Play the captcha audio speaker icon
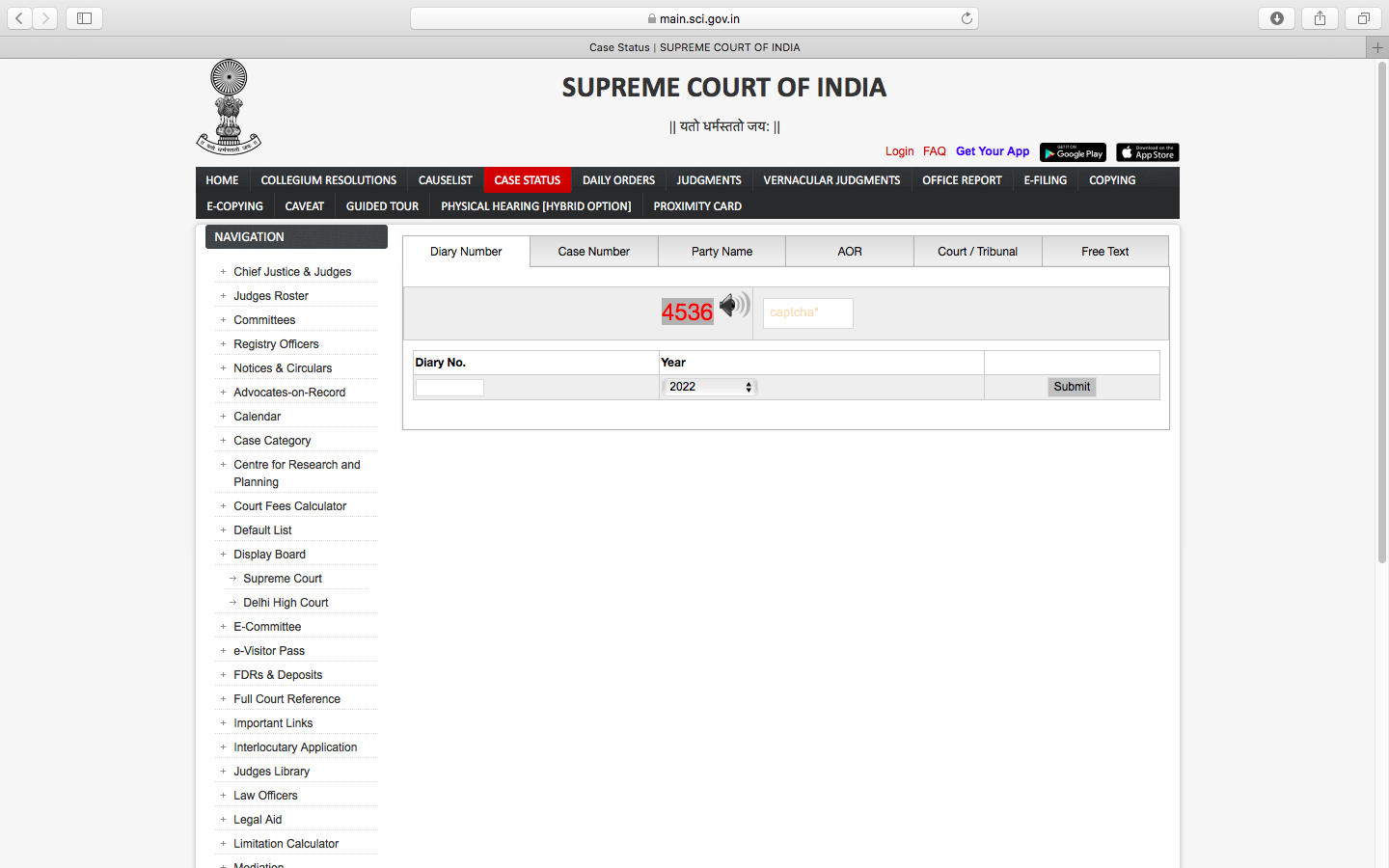Viewport: 1389px width, 868px height. [734, 306]
